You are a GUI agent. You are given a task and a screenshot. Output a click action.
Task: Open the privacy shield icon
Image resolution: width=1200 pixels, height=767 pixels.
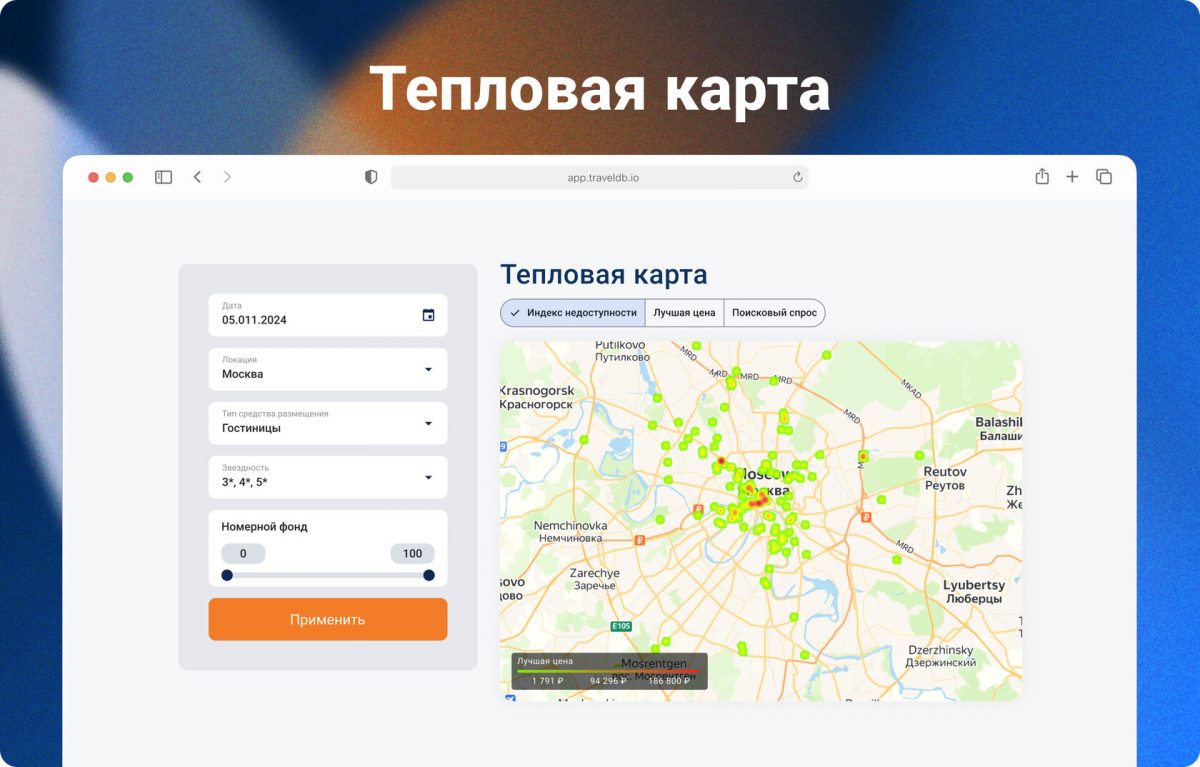(x=371, y=177)
